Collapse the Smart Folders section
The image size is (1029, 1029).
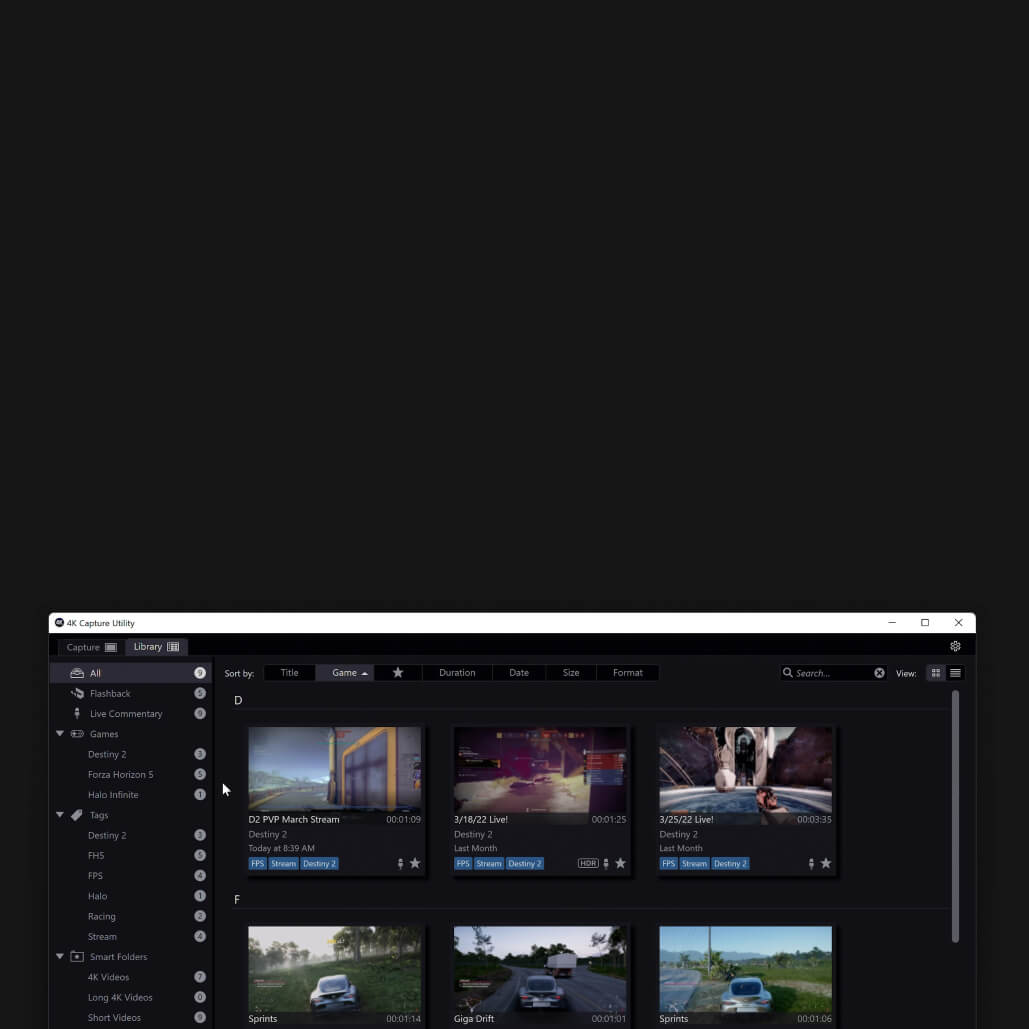pos(60,956)
